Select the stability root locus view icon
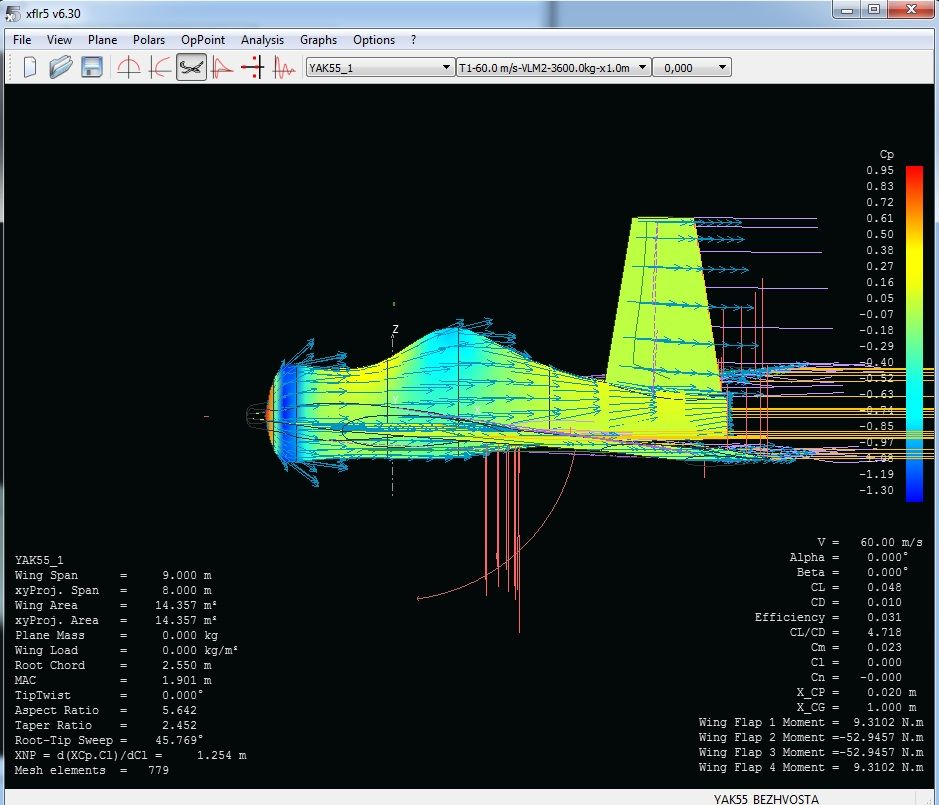Viewport: 939px width, 805px height. (253, 67)
